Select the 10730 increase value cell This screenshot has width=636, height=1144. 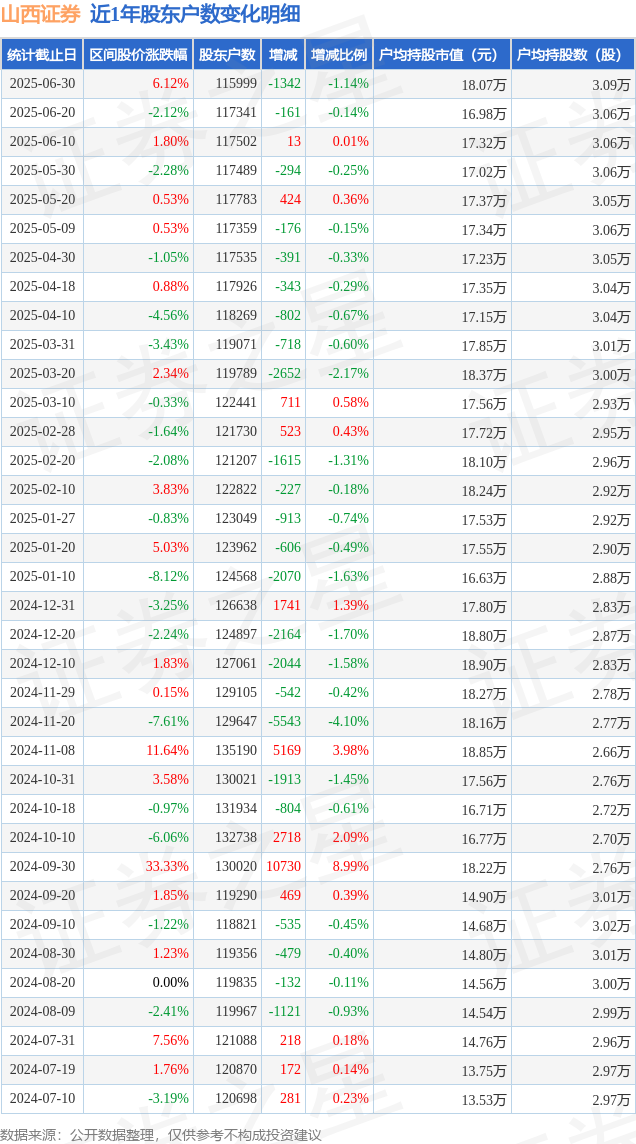(x=283, y=867)
